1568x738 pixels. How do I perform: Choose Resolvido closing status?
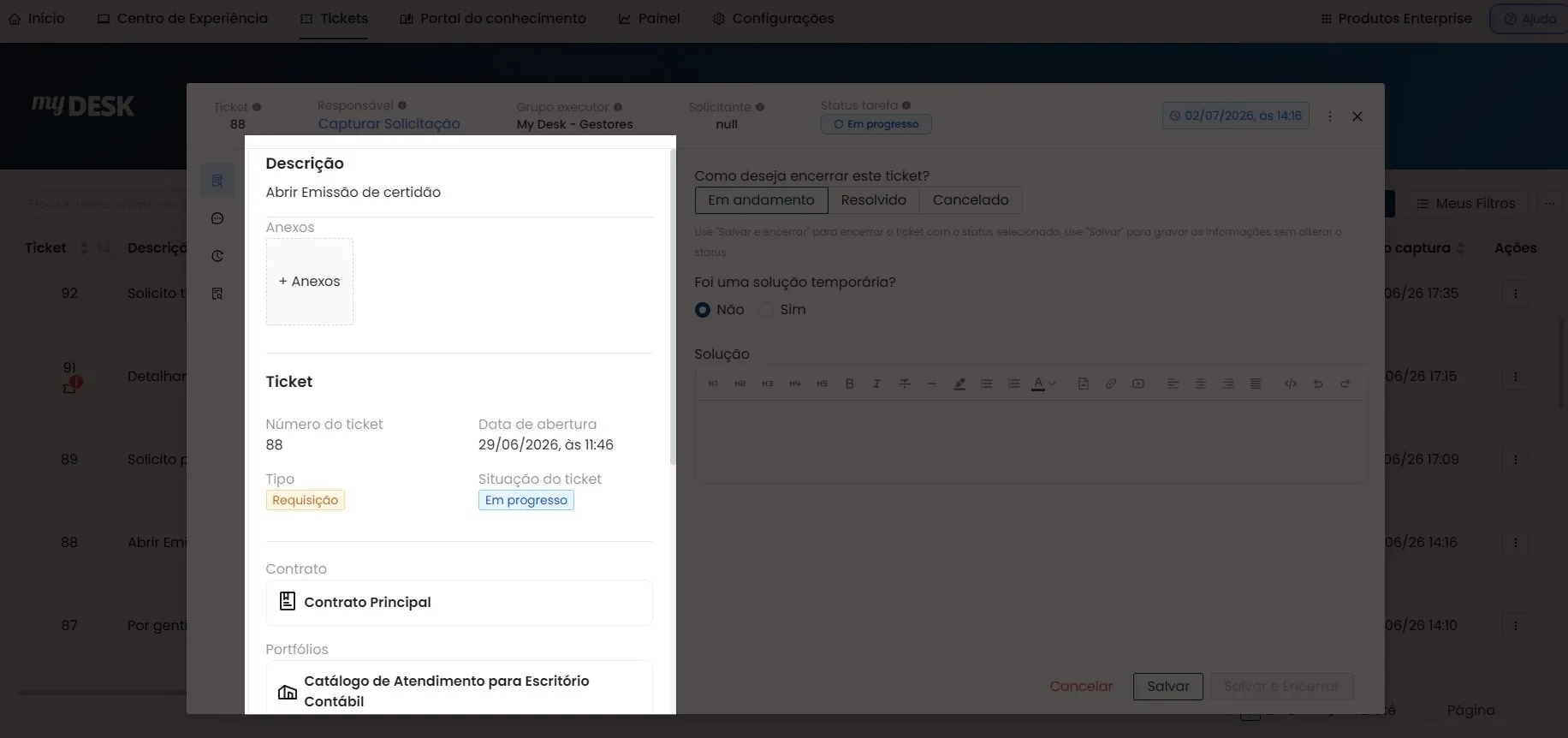tap(873, 200)
